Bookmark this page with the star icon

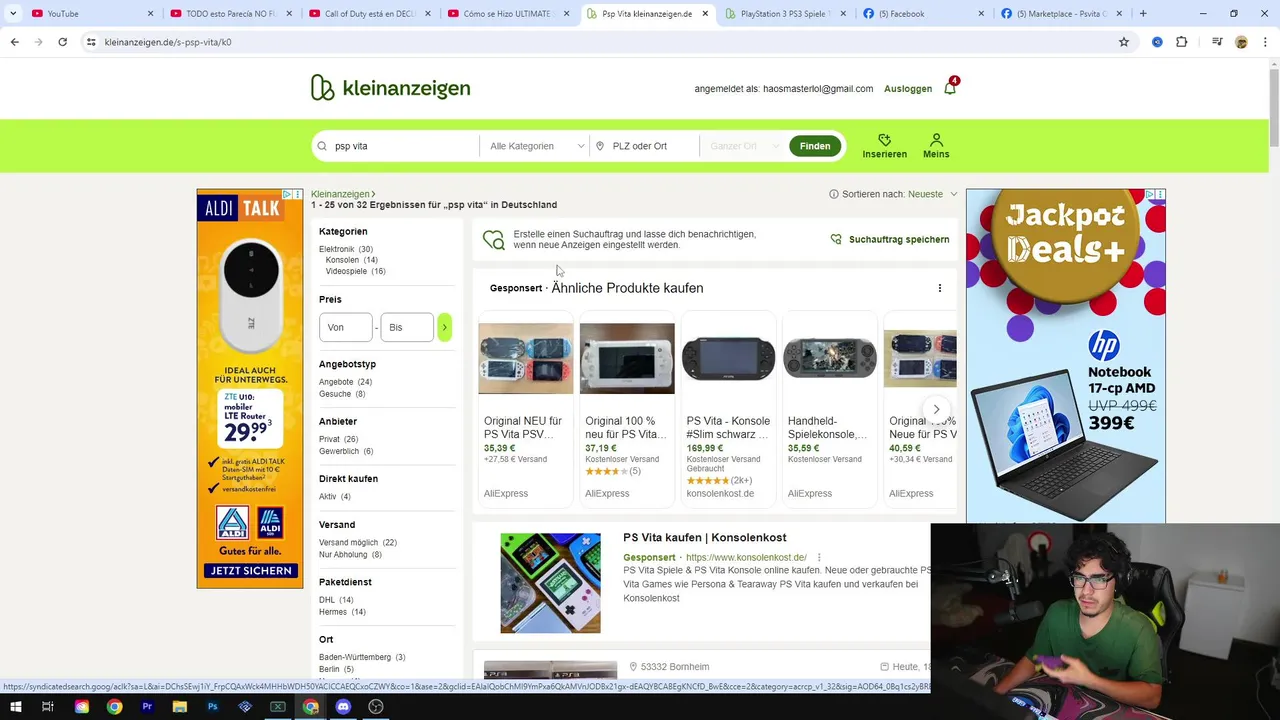pos(1124,42)
